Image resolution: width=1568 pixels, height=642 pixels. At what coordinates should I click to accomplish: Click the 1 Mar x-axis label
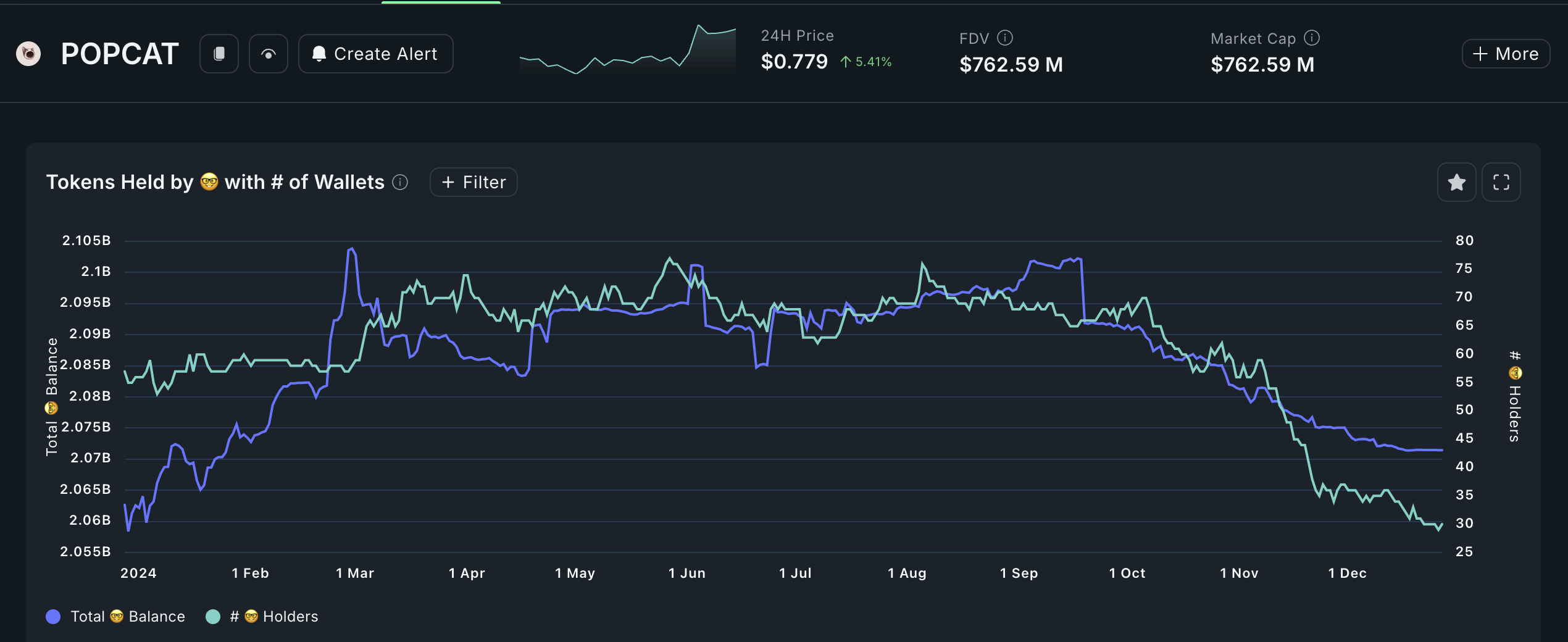355,573
